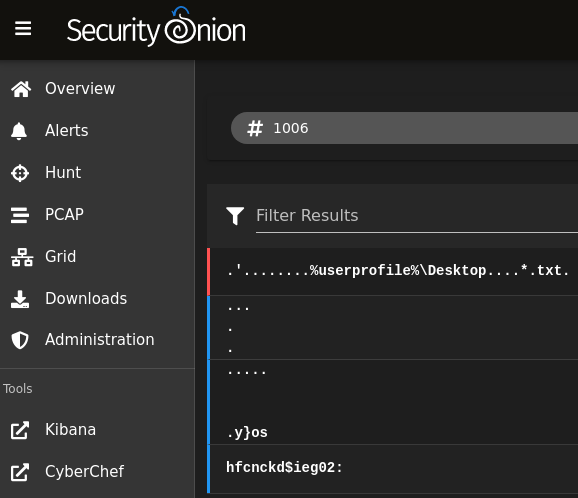This screenshot has height=498, width=578.
Task: Click the Downloads arrow icon
Action: 20,299
